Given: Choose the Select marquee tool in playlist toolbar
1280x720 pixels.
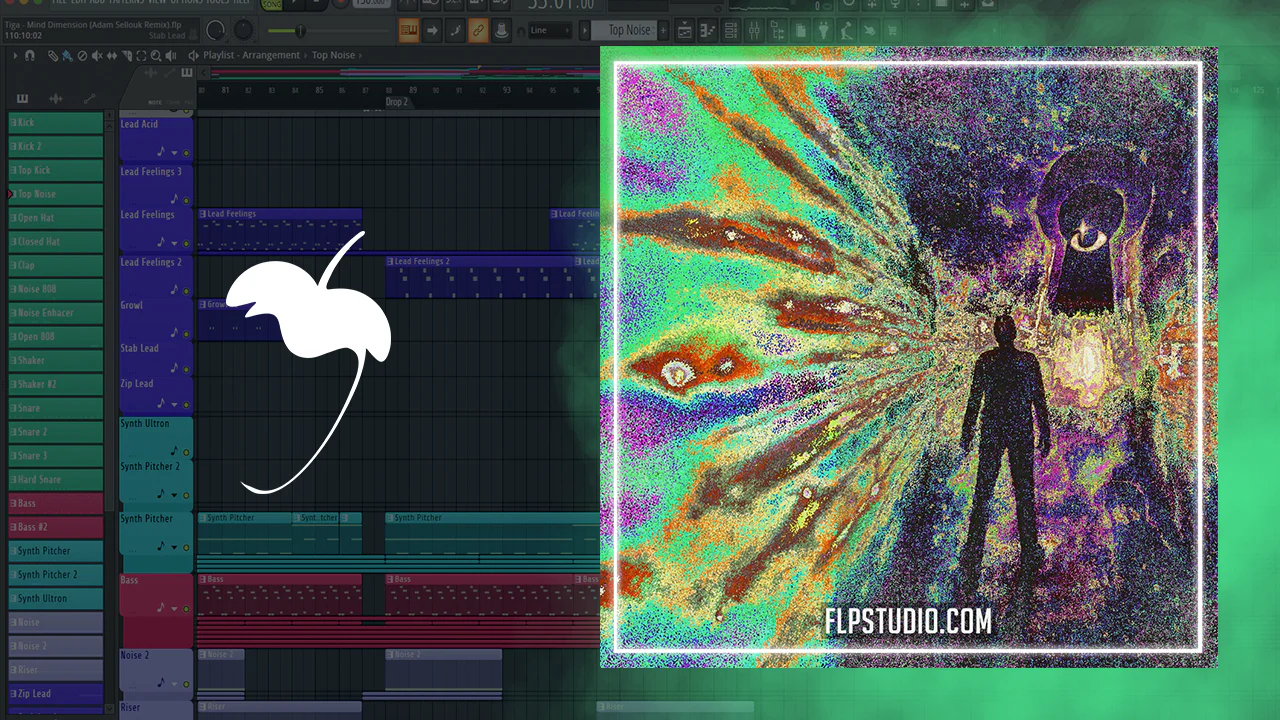Looking at the screenshot, I should point(142,56).
